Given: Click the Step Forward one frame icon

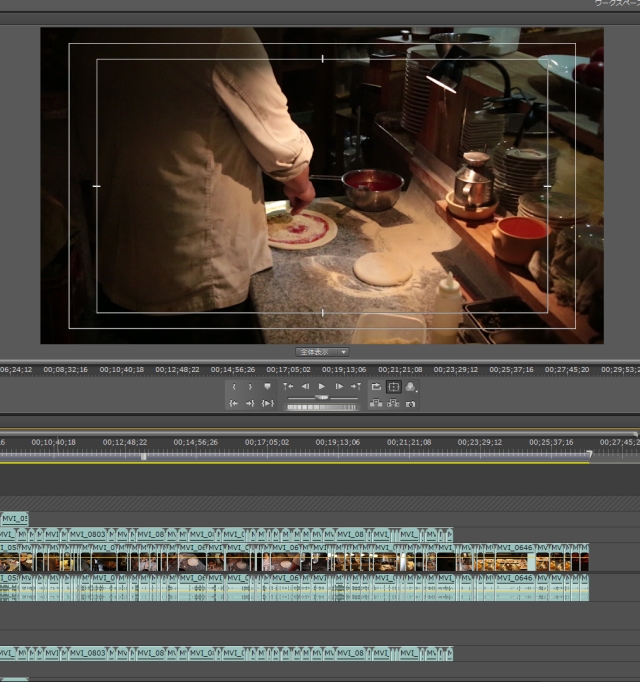Looking at the screenshot, I should tap(339, 387).
